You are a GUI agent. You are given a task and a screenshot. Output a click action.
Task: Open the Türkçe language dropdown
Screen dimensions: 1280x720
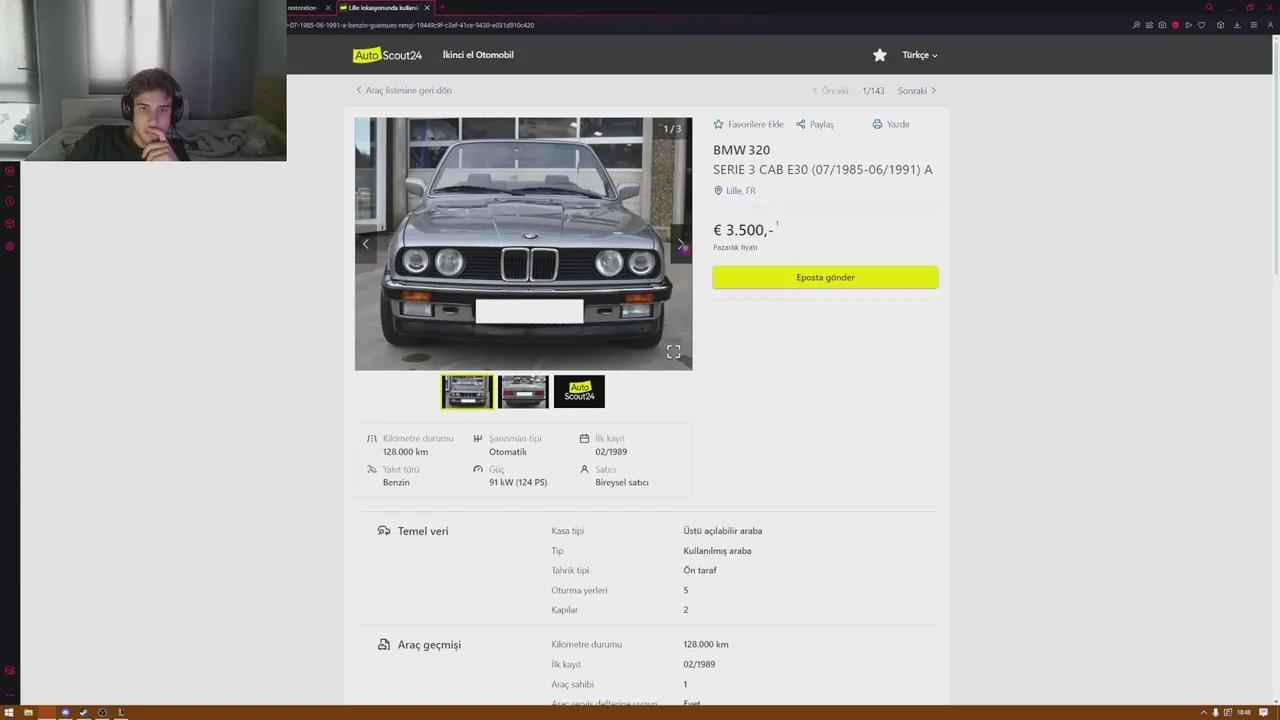pyautogui.click(x=920, y=55)
